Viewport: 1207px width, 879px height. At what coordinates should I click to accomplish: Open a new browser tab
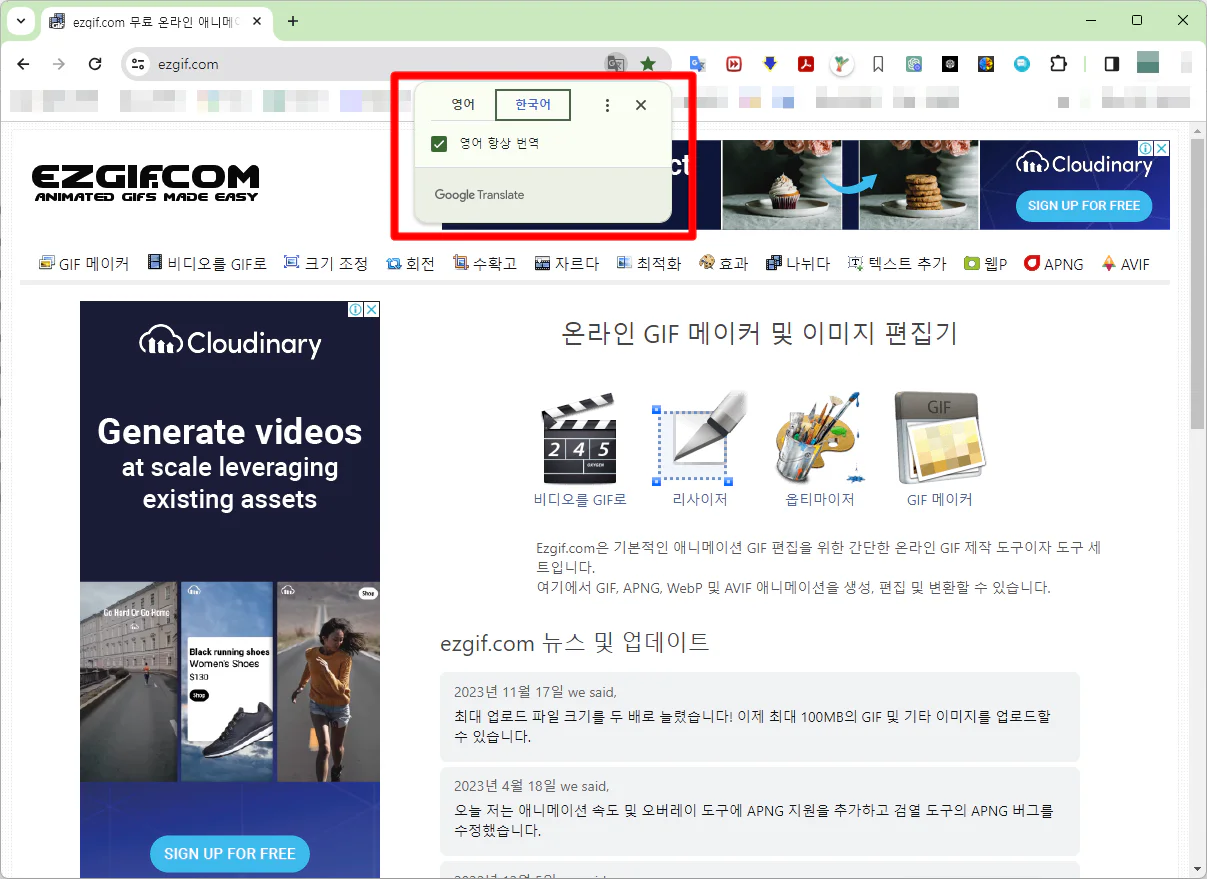pos(293,21)
